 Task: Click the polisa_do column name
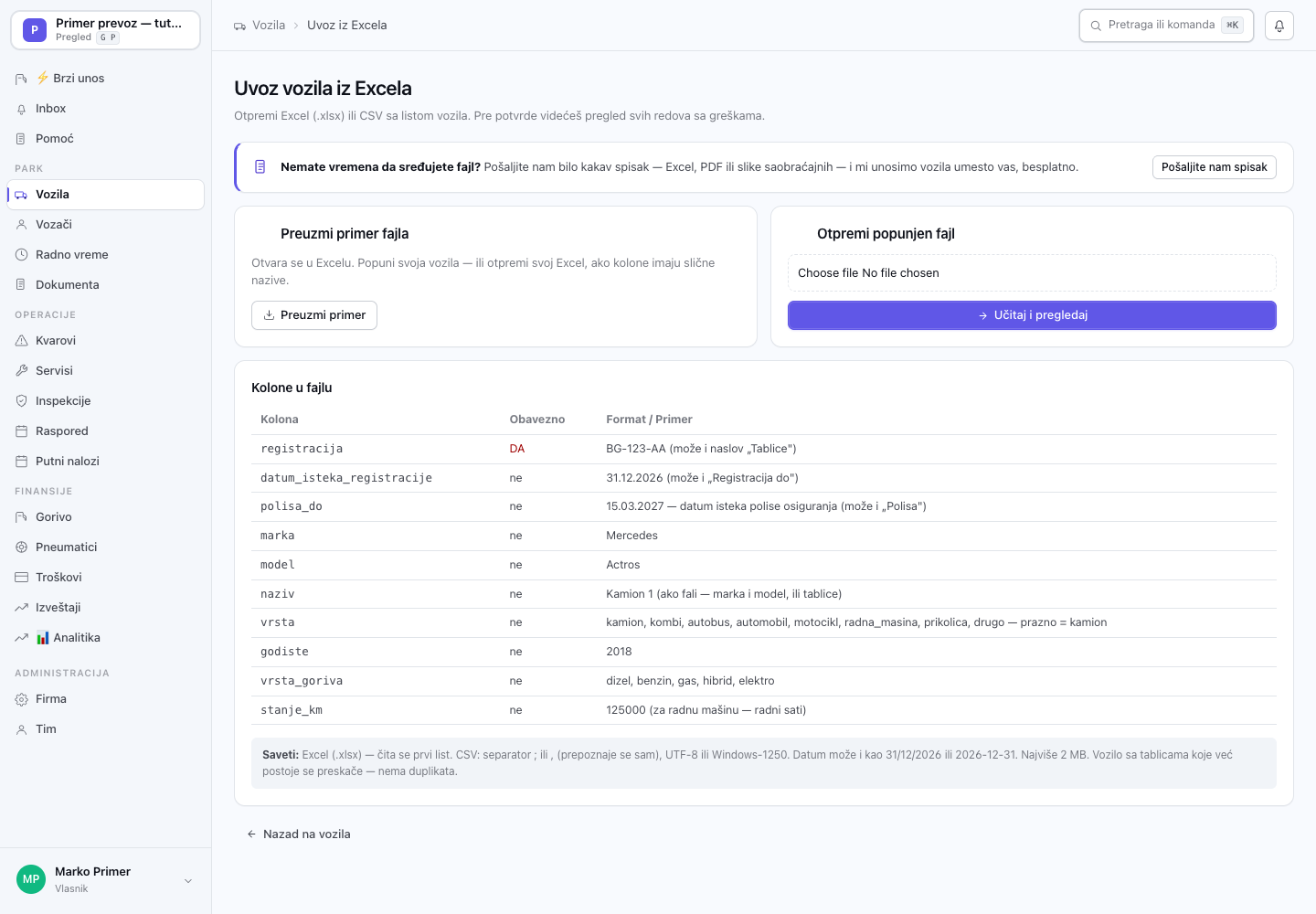(292, 506)
